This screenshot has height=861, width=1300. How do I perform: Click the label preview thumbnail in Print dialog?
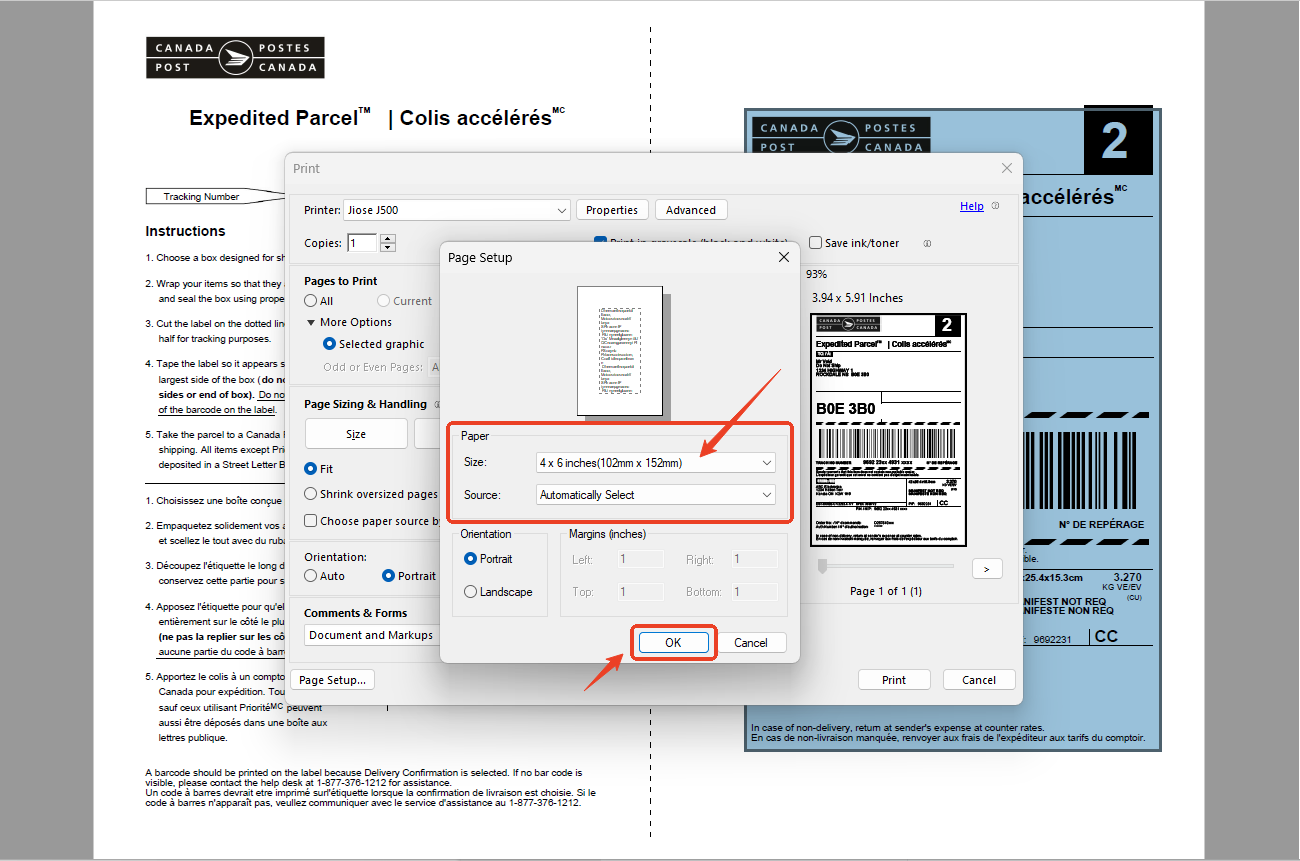(x=889, y=430)
